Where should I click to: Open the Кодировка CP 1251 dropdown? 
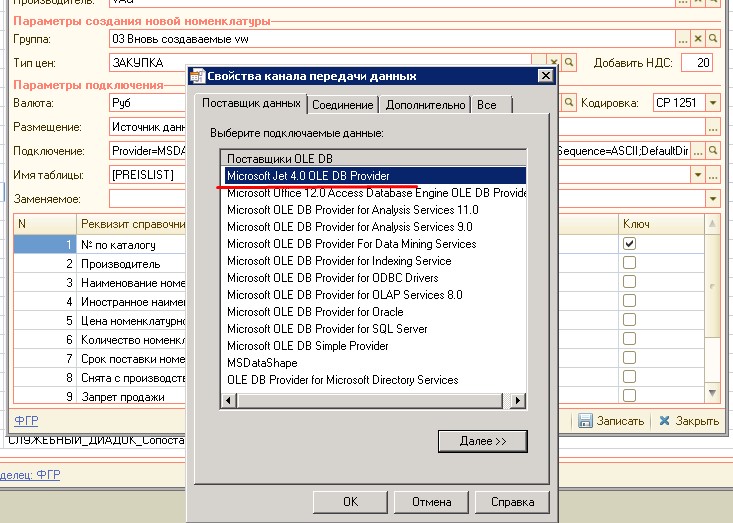pos(713,102)
